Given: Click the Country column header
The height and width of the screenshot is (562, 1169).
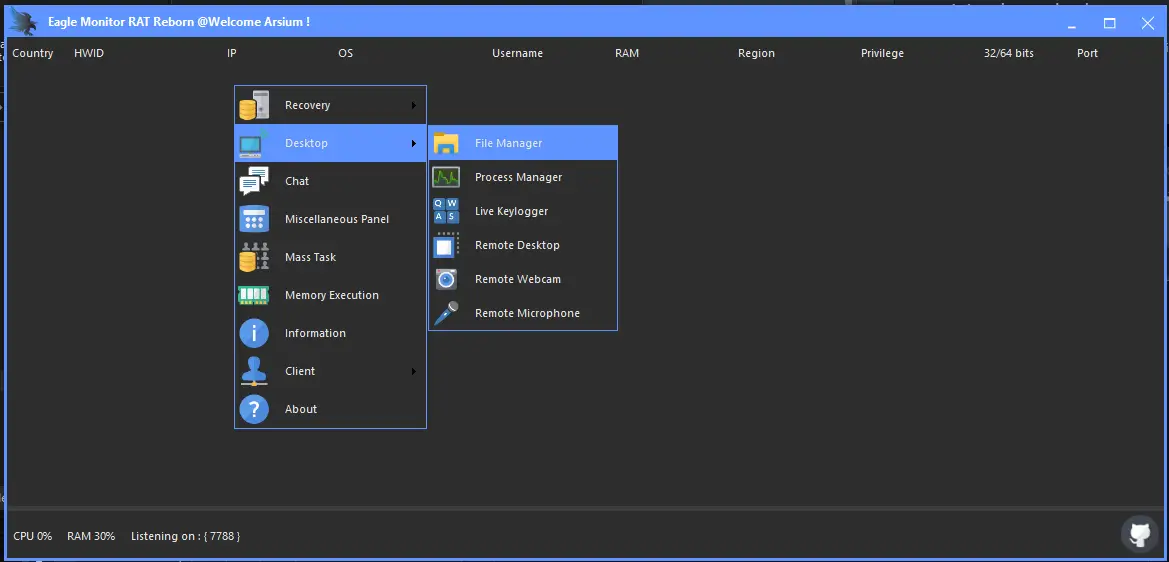Looking at the screenshot, I should 33,53.
